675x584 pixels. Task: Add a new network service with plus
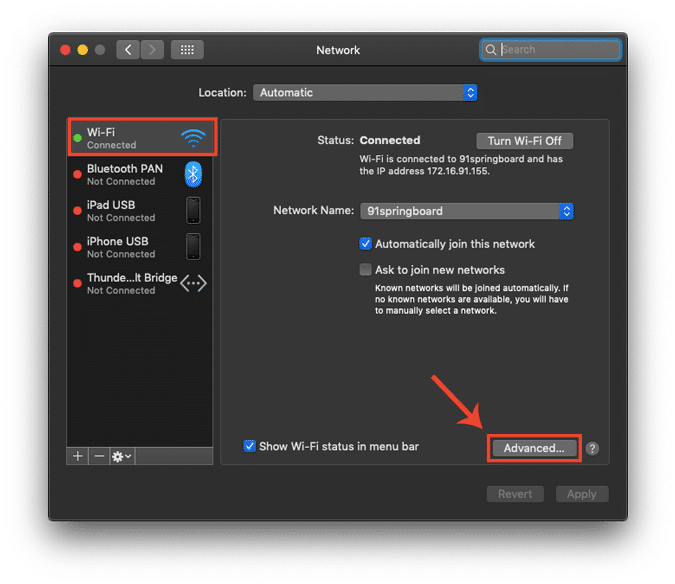coord(78,456)
